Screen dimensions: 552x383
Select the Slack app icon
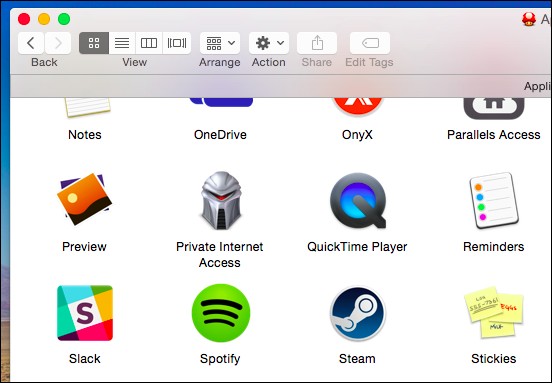click(x=85, y=313)
